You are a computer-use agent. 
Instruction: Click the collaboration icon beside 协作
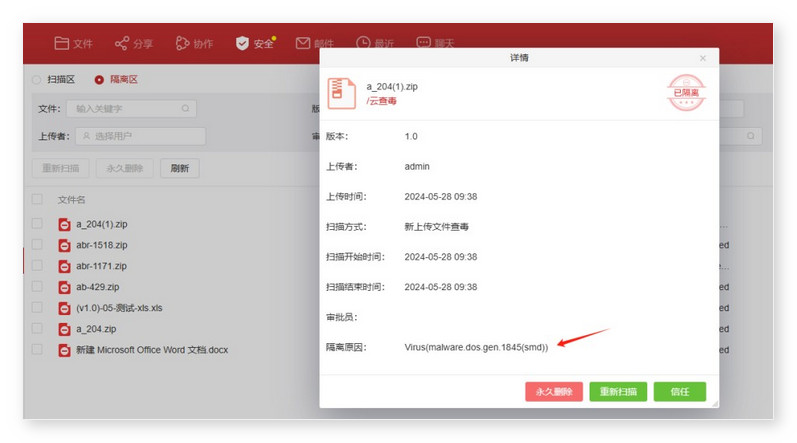click(x=182, y=44)
